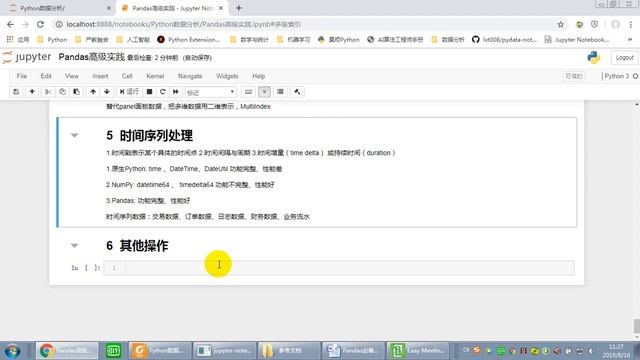Click the trusted notebook status button

[x=573, y=76]
